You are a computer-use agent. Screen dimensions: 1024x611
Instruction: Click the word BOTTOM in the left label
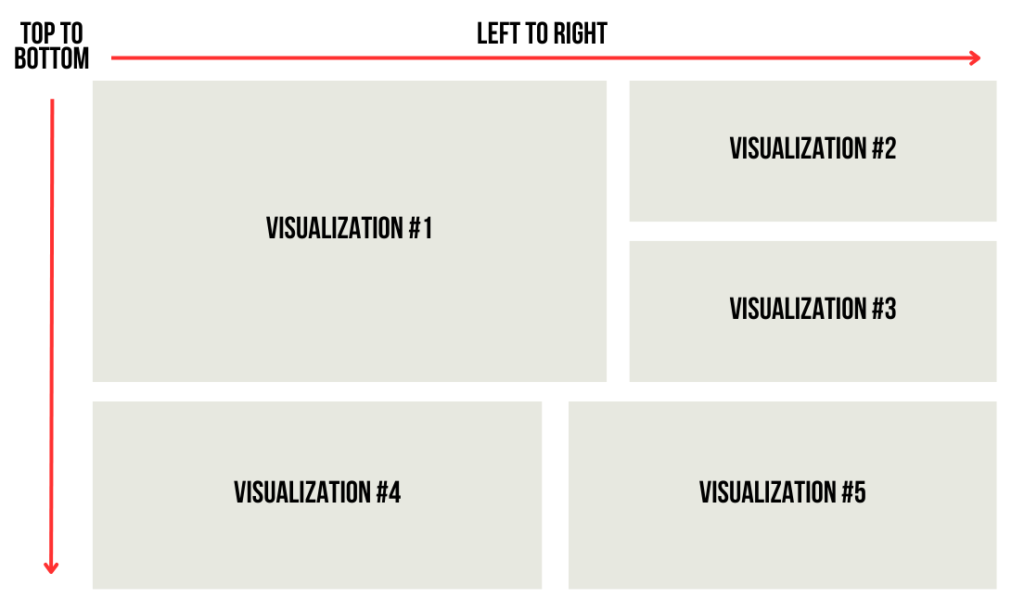point(52,59)
